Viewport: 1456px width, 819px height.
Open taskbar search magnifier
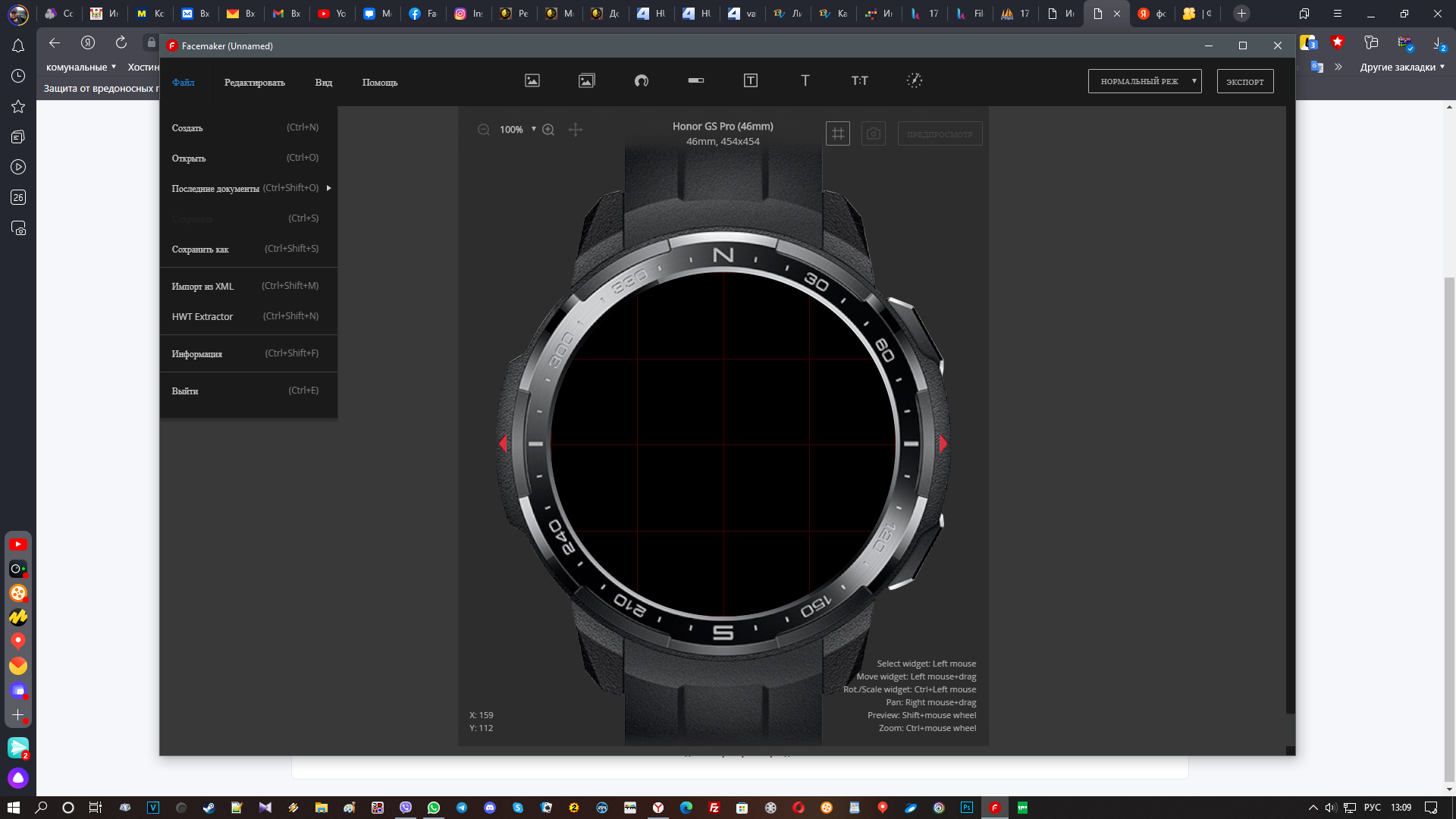pos(41,808)
